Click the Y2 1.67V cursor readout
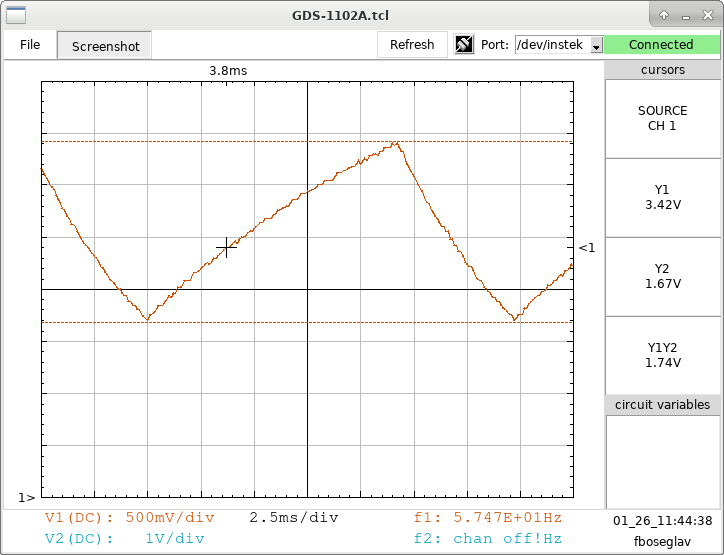Screen dimensions: 724x555 coord(662,276)
